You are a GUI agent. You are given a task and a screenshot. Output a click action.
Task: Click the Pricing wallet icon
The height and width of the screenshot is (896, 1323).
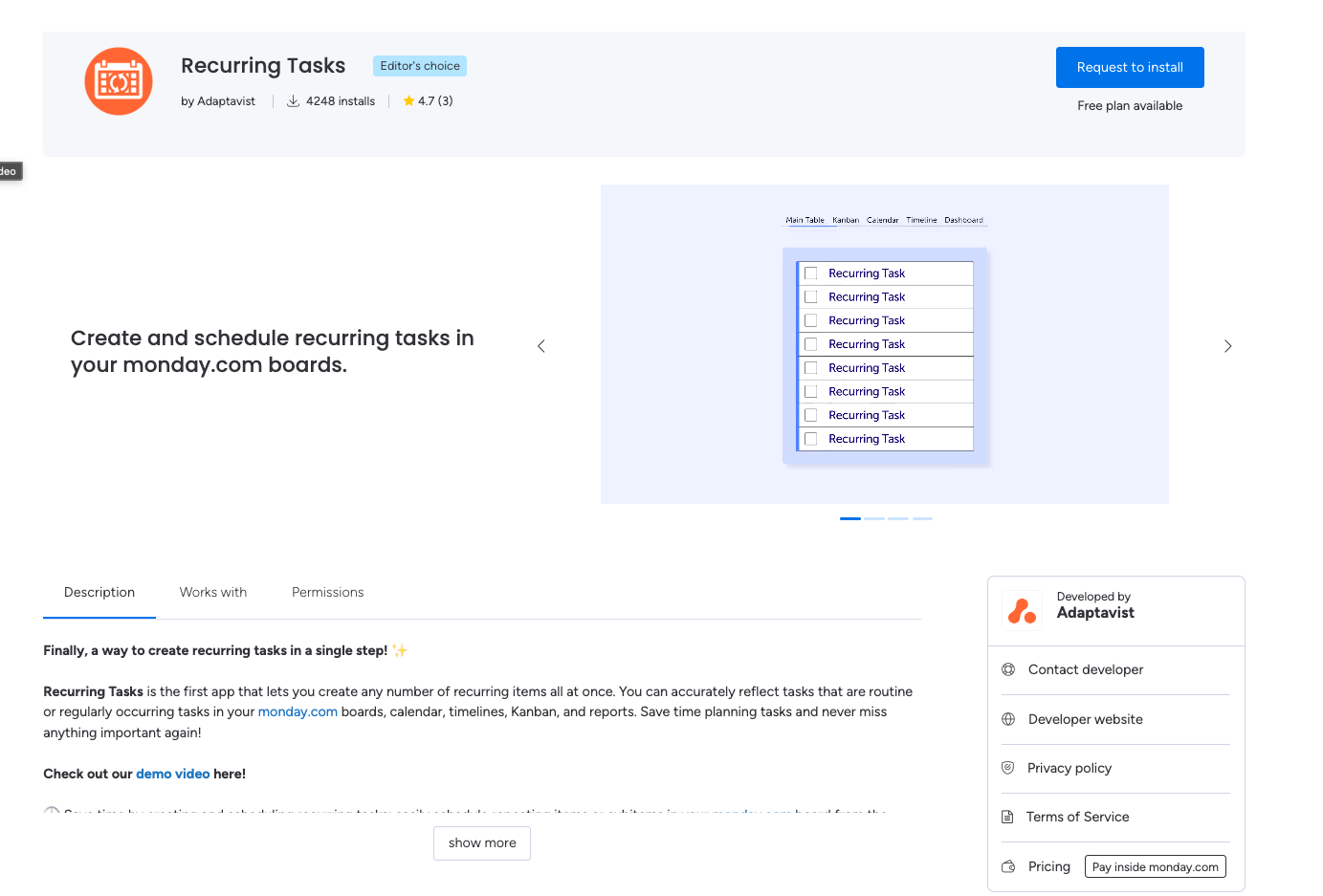tap(1008, 866)
